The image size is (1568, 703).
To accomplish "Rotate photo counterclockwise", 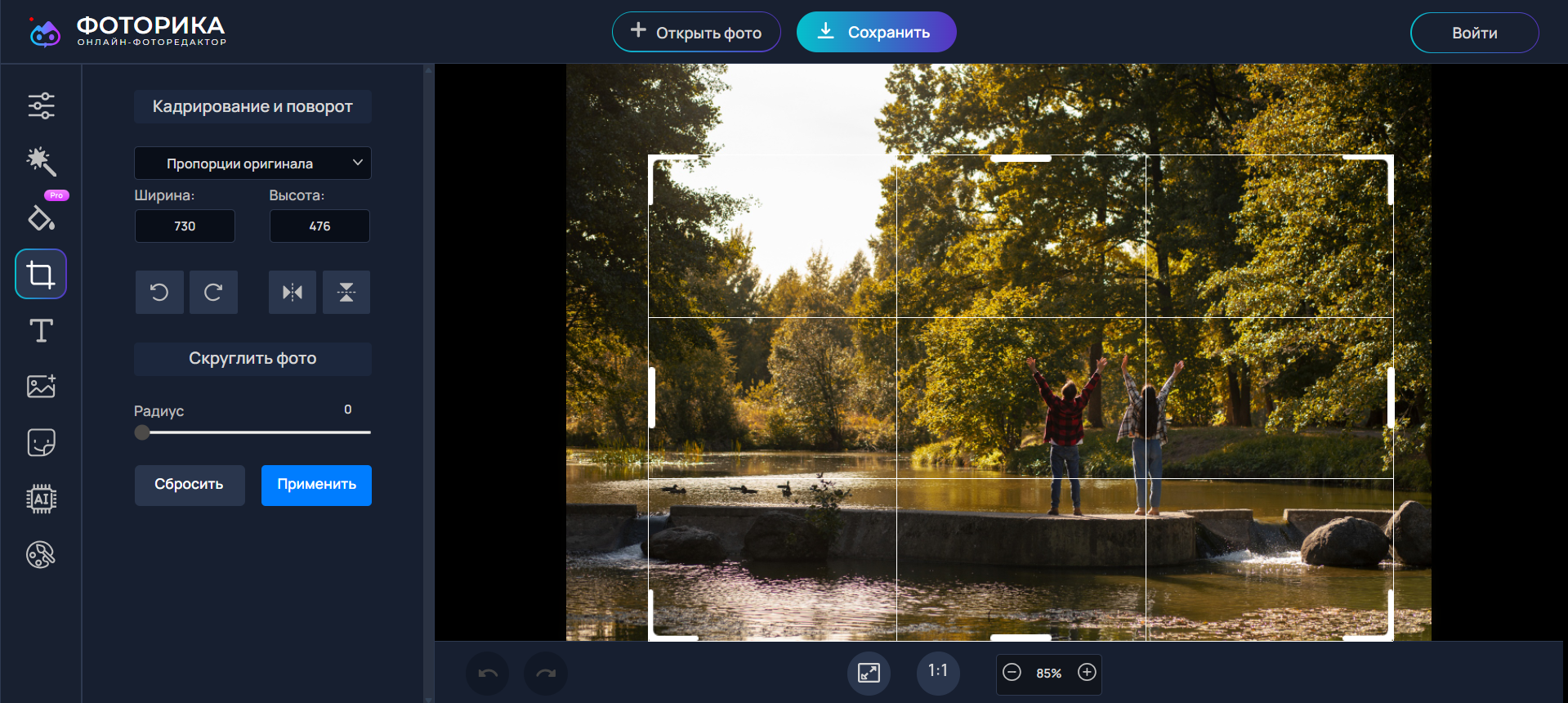I will coord(159,292).
